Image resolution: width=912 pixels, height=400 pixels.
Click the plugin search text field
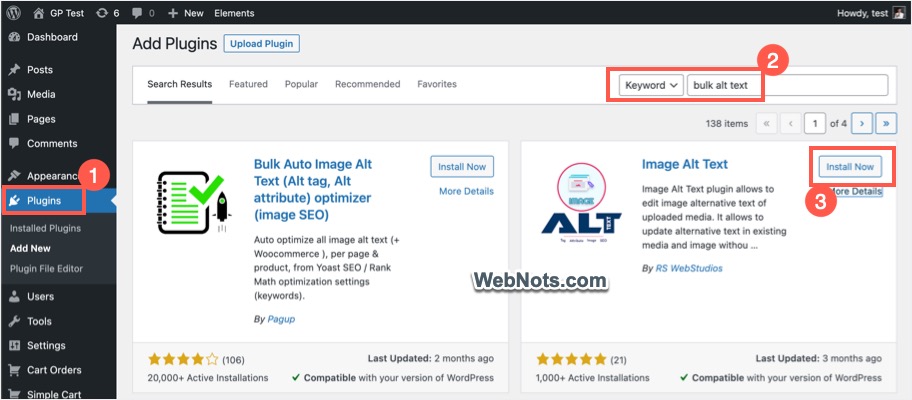coord(787,85)
